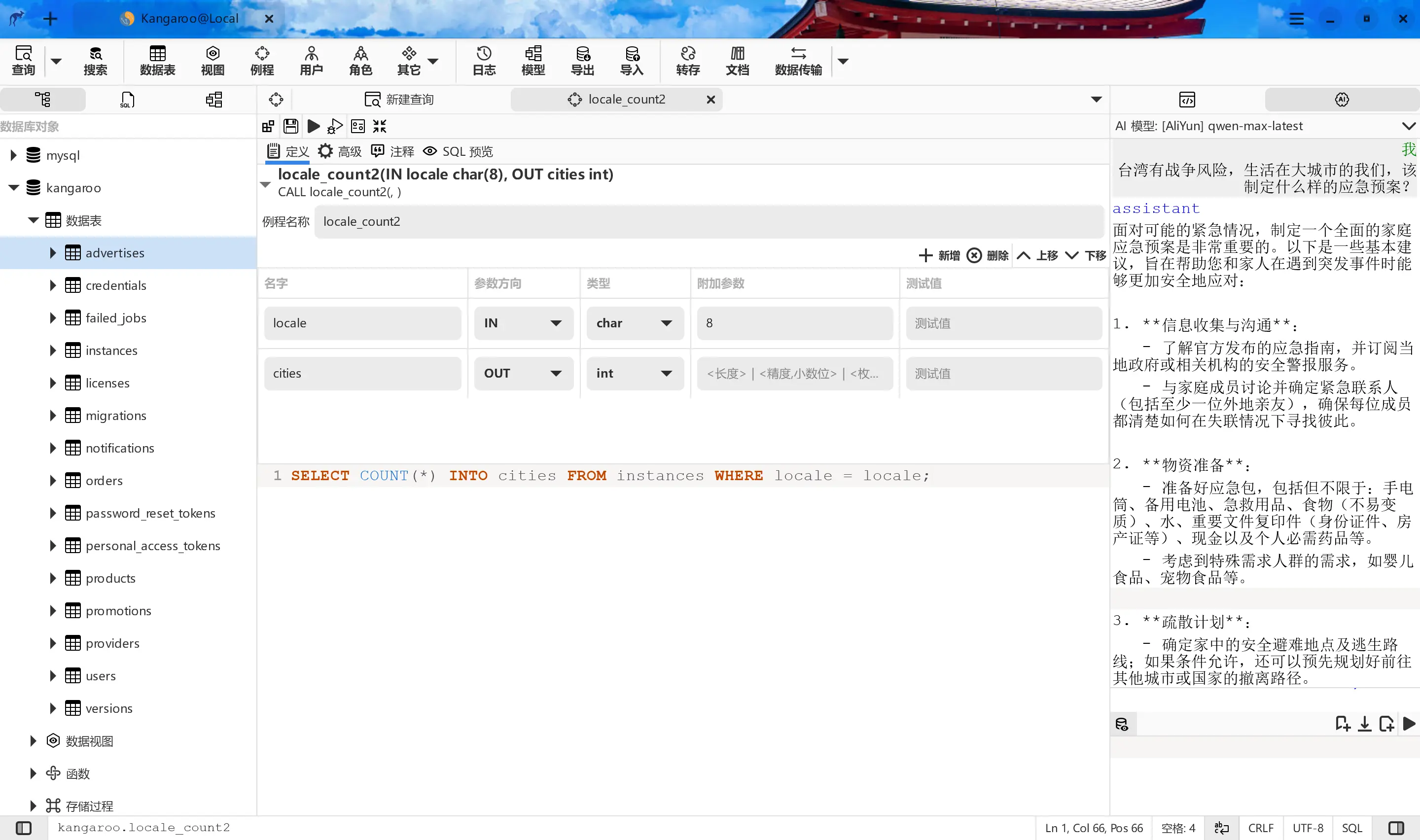Click the Run/Execute query icon

click(x=313, y=126)
